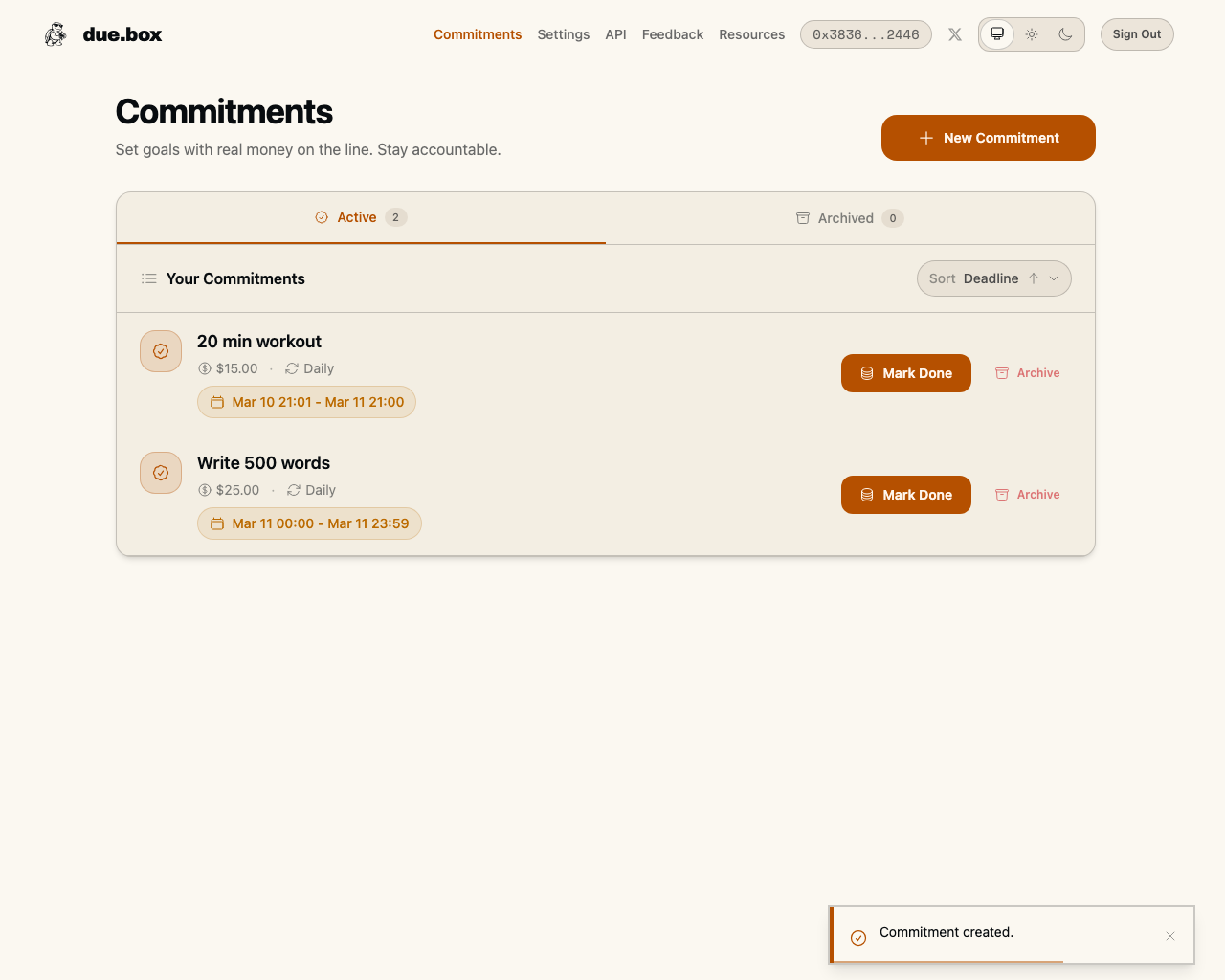Screen dimensions: 1225x980
Task: Switch to the Archived tab
Action: coord(848,217)
